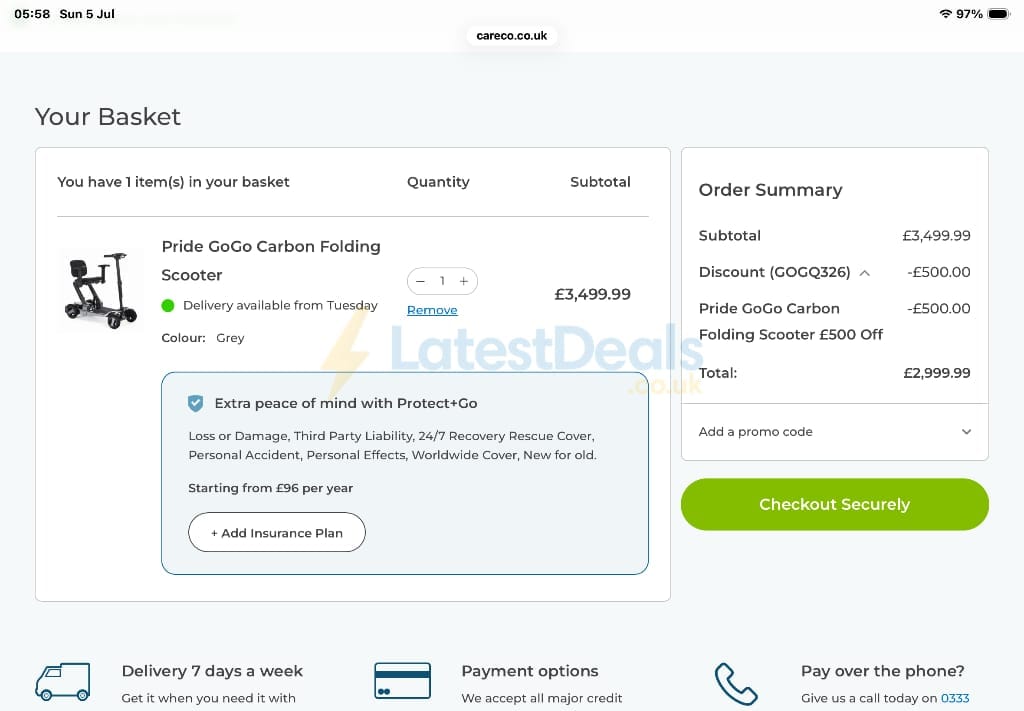1024x711 pixels.
Task: Click the 05:58 clock in status bar
Action: pyautogui.click(x=32, y=14)
